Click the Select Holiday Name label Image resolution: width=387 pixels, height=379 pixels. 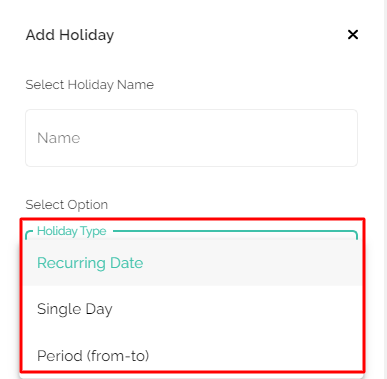click(x=90, y=85)
